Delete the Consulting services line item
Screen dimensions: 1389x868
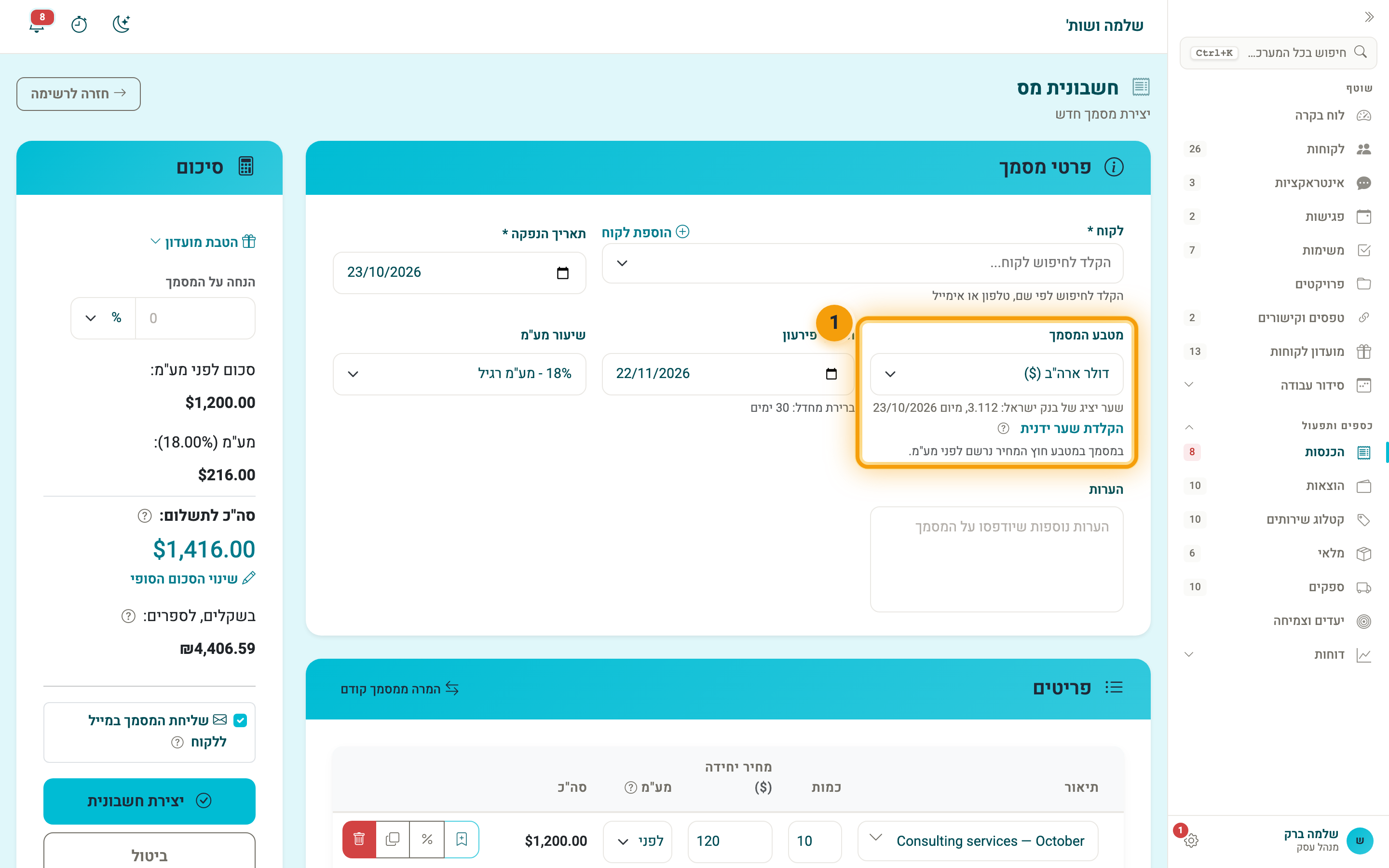(359, 839)
